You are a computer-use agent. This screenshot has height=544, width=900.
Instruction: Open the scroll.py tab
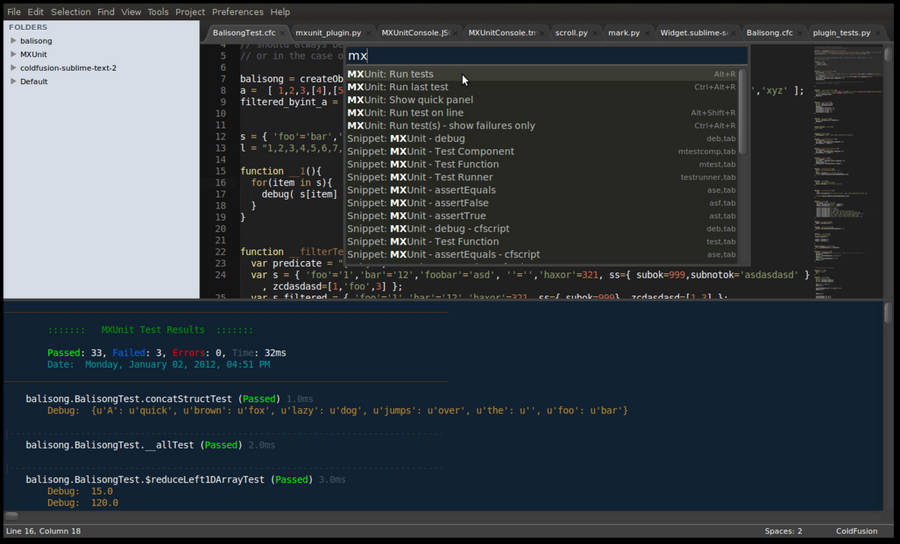572,33
